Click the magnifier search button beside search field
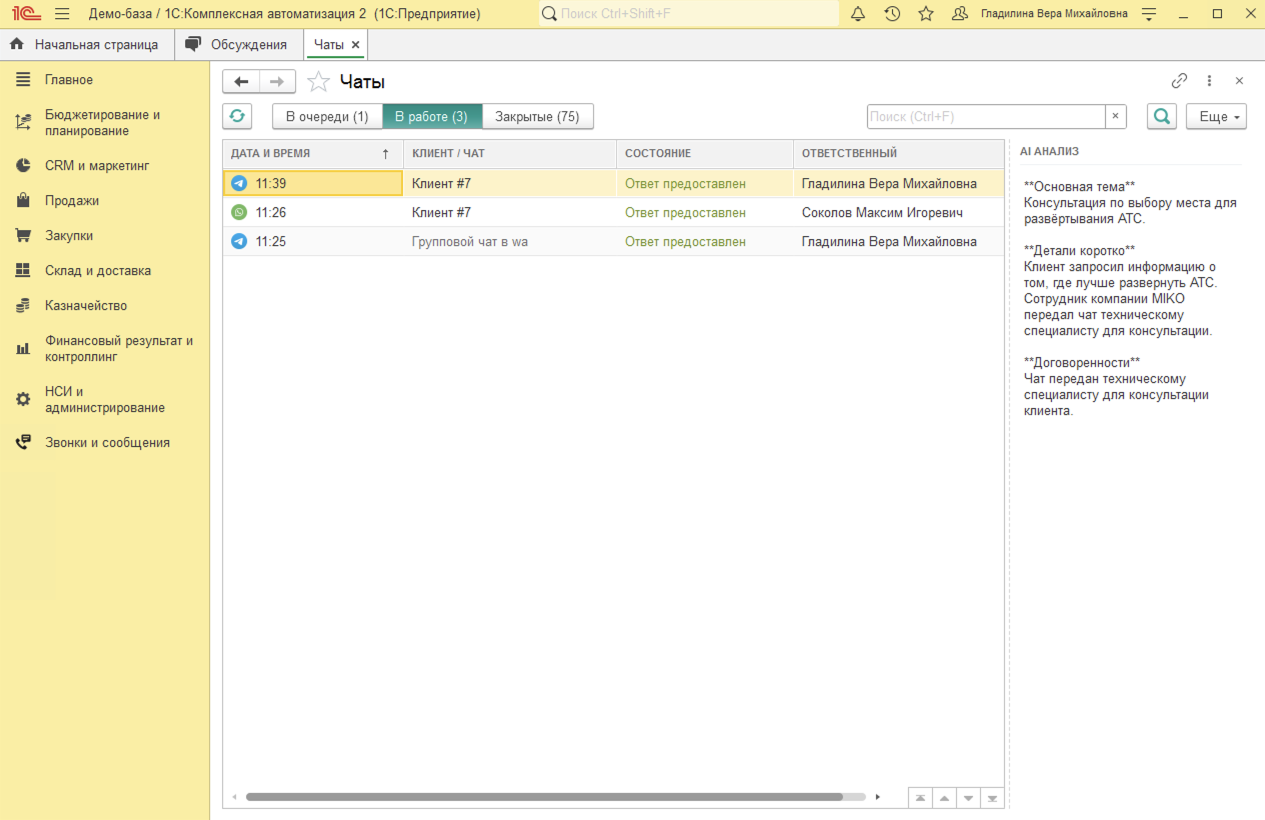This screenshot has height=820, width=1265. 1161,116
